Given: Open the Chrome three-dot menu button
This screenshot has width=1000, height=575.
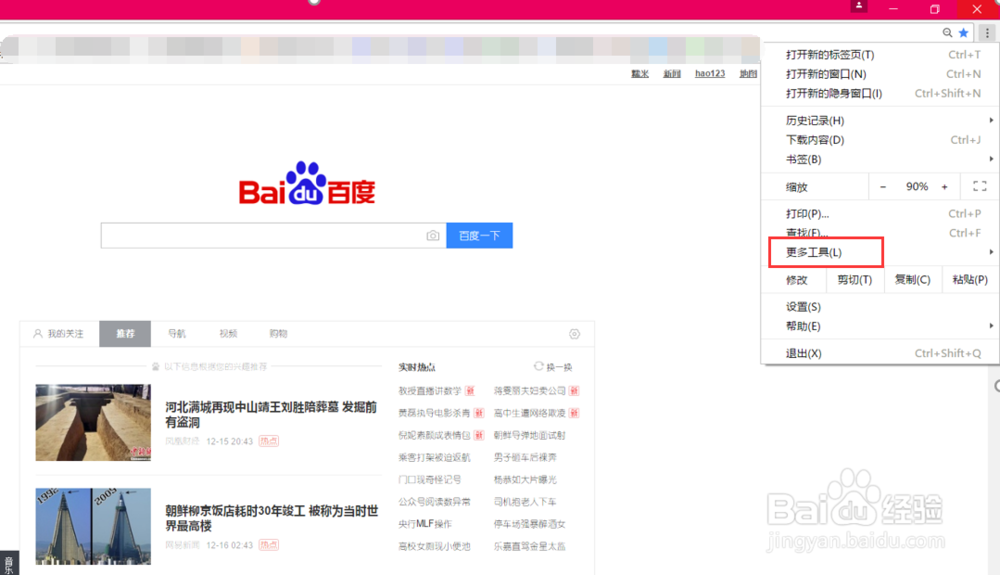Looking at the screenshot, I should coord(987,33).
